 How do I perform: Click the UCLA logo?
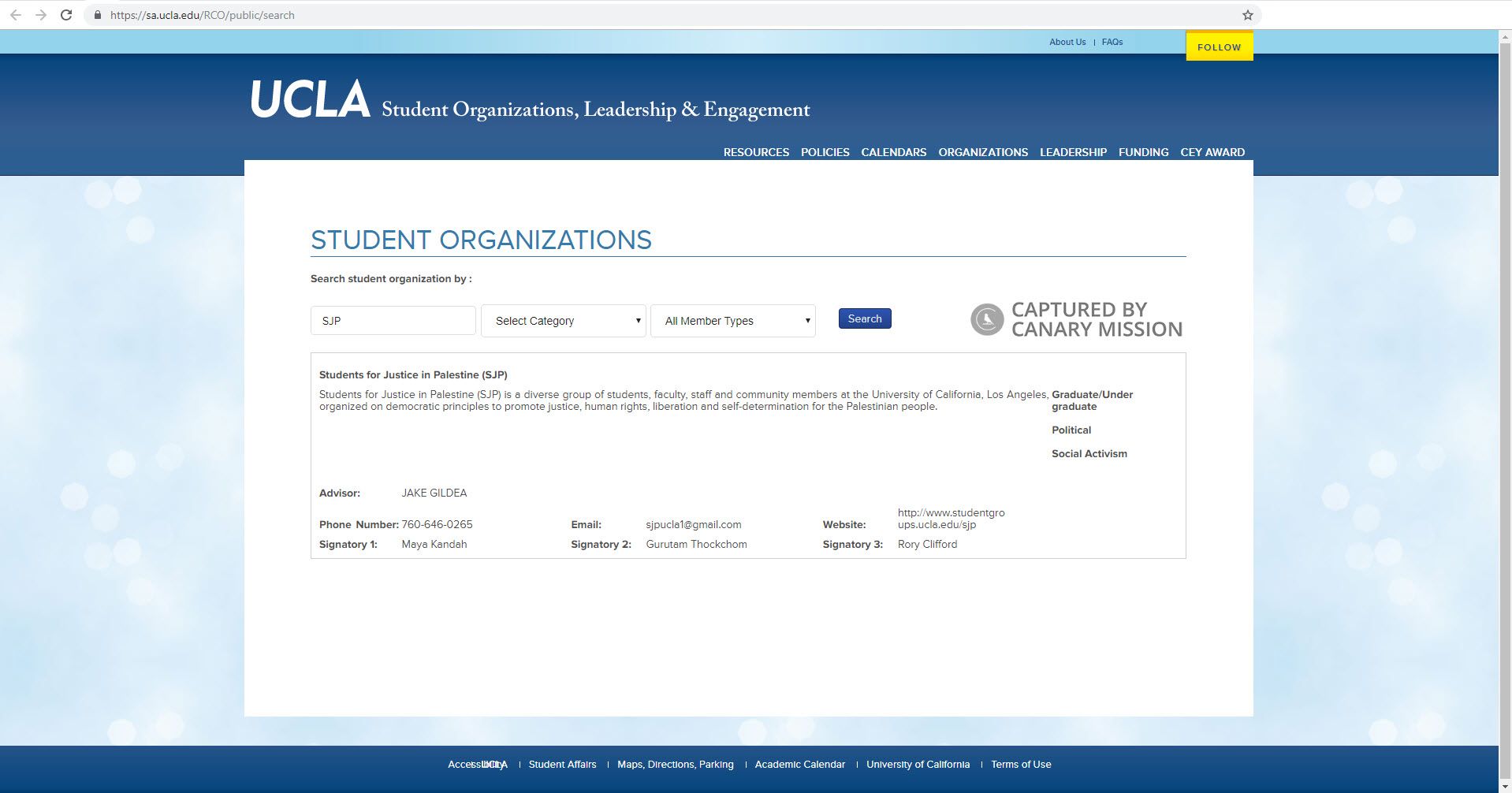(311, 100)
